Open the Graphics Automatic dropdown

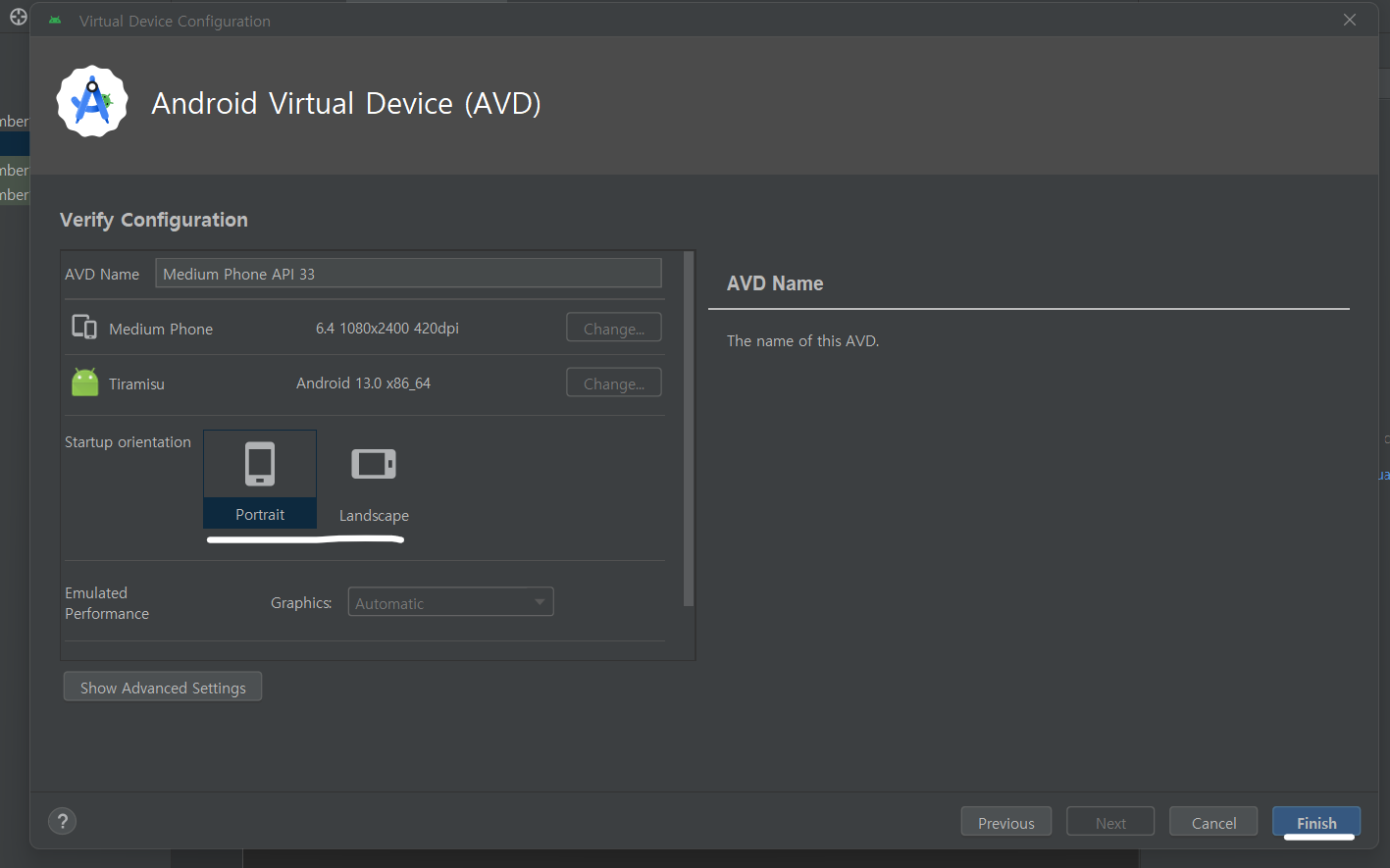(x=451, y=602)
